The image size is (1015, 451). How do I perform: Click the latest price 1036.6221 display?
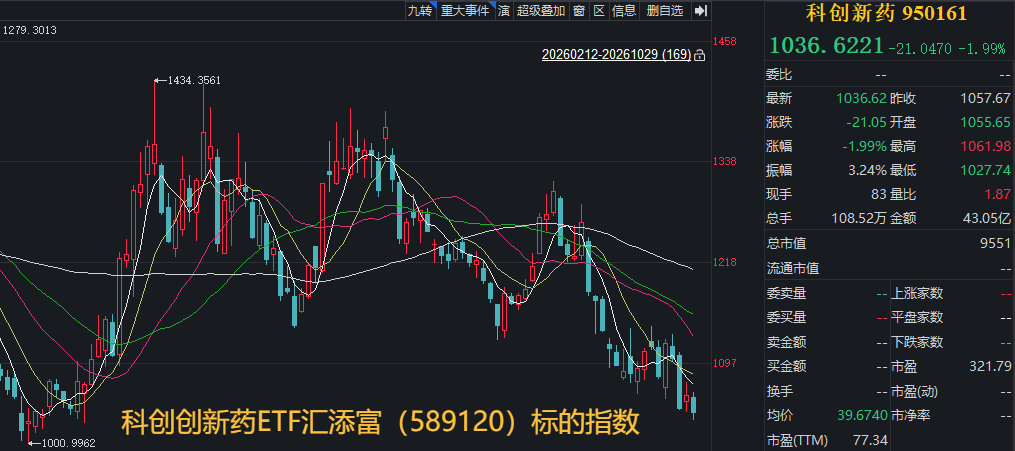(x=827, y=45)
